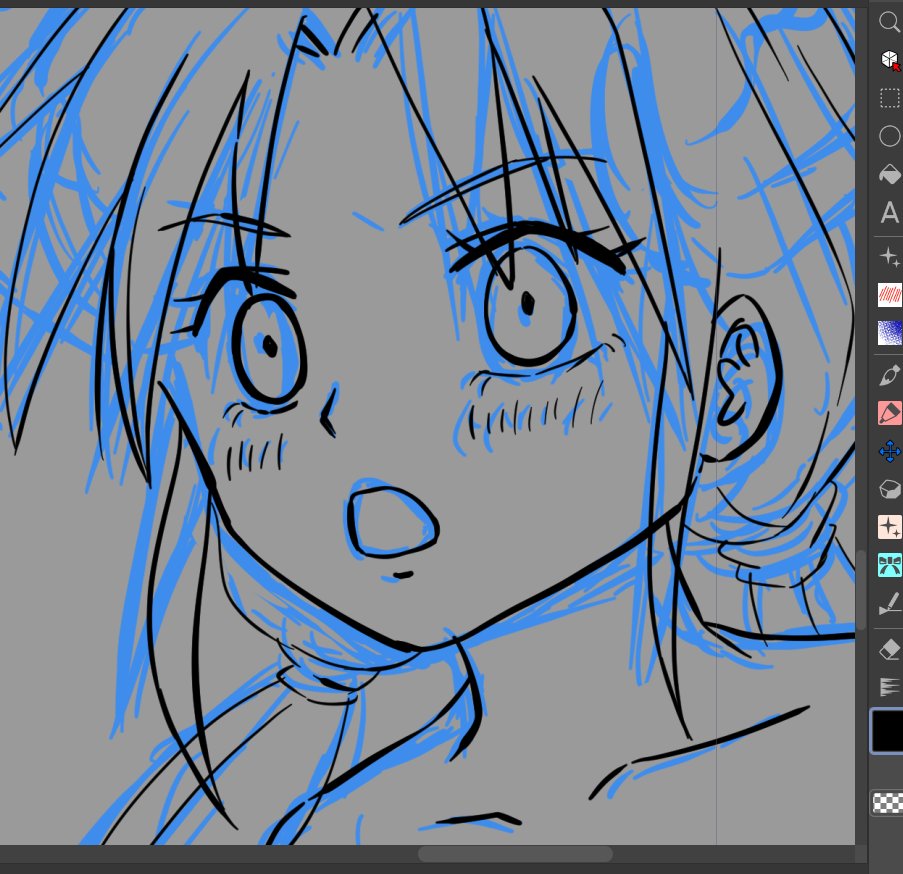Select the Pen nib tool
The height and width of the screenshot is (874, 903).
point(890,375)
